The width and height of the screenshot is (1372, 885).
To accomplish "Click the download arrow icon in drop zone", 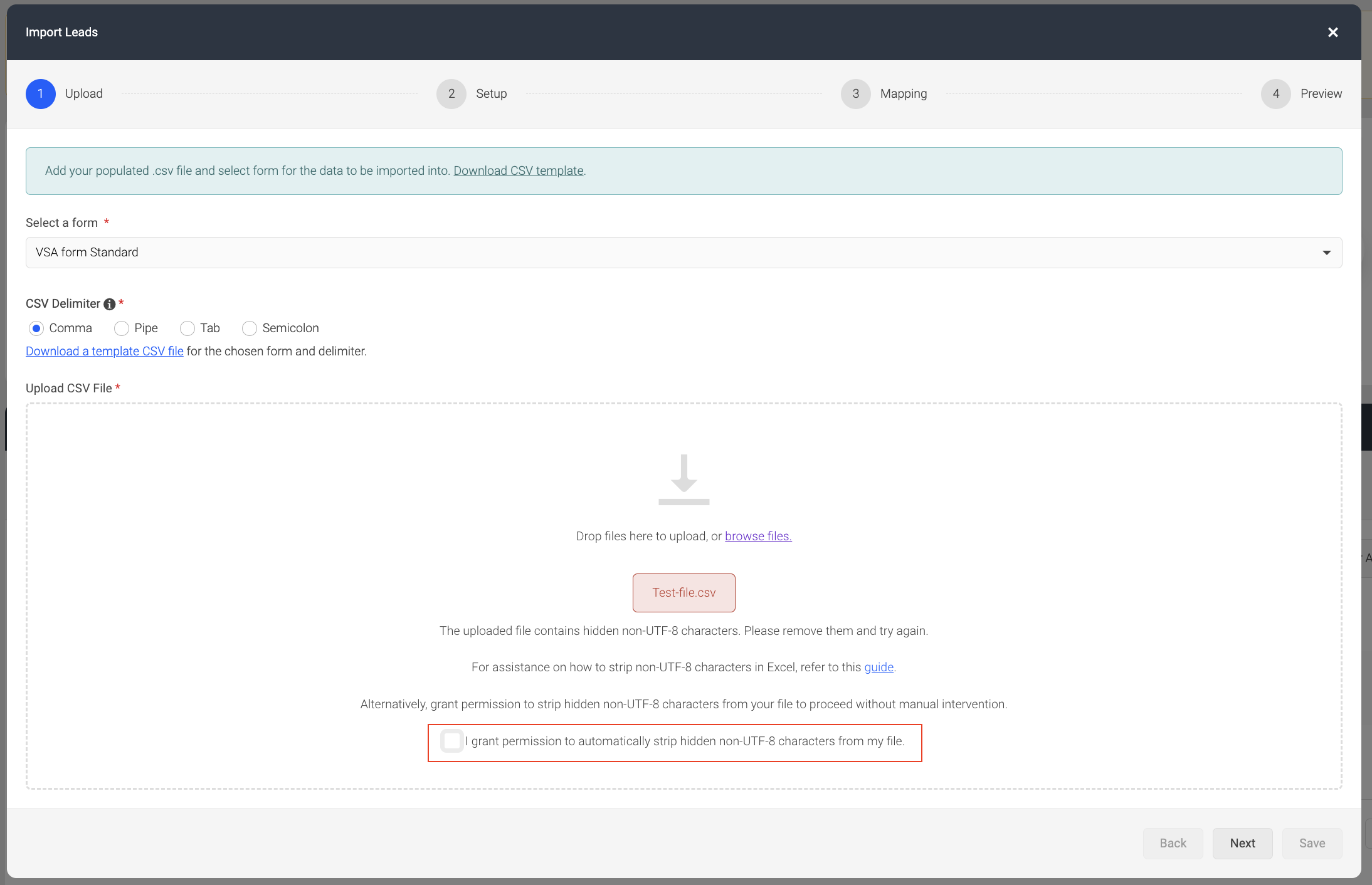I will (683, 479).
